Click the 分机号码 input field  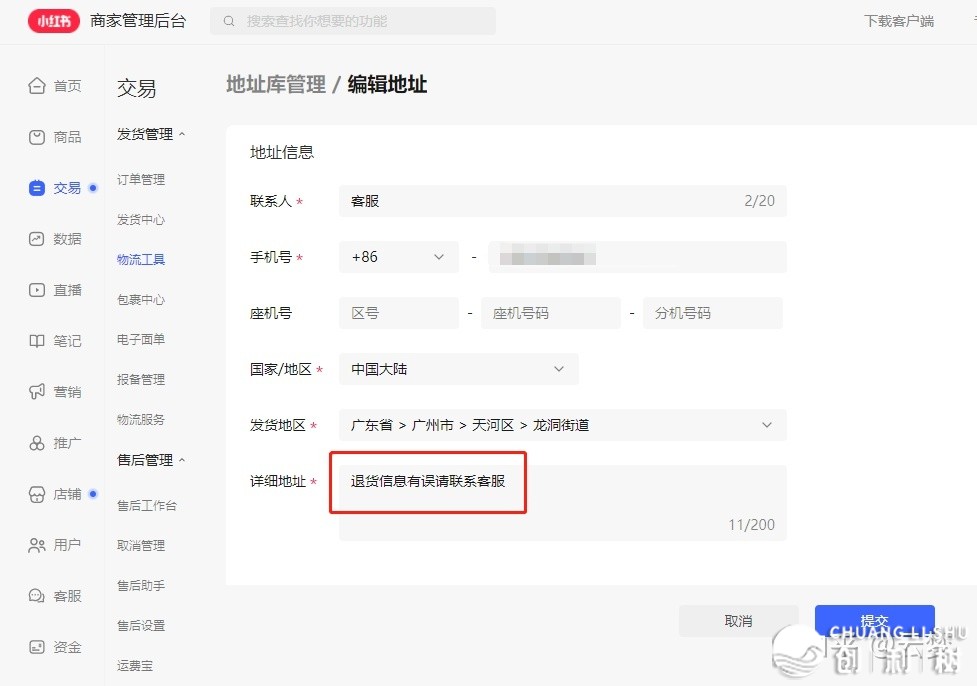tap(713, 313)
